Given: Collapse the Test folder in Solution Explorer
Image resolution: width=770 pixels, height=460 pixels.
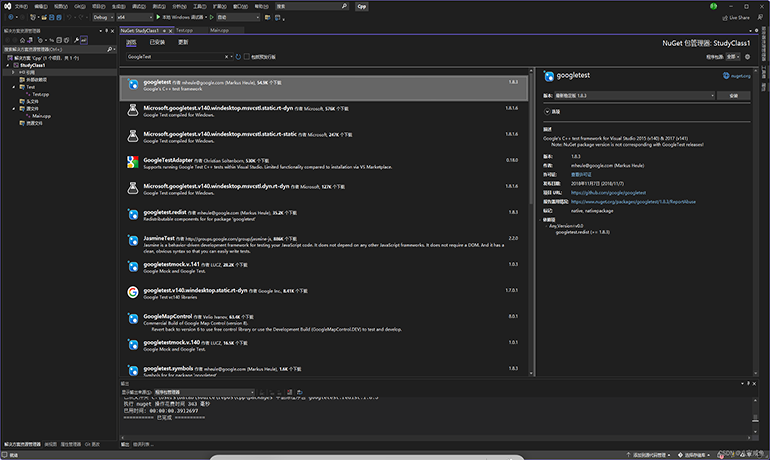Looking at the screenshot, I should coord(14,87).
